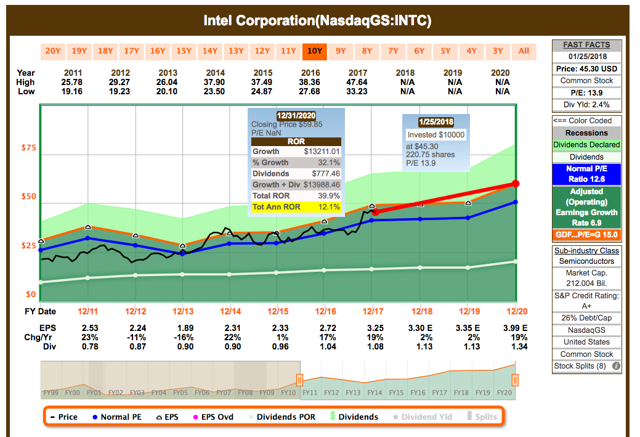Click the 12/31/2020 tooltip header

(x=296, y=115)
